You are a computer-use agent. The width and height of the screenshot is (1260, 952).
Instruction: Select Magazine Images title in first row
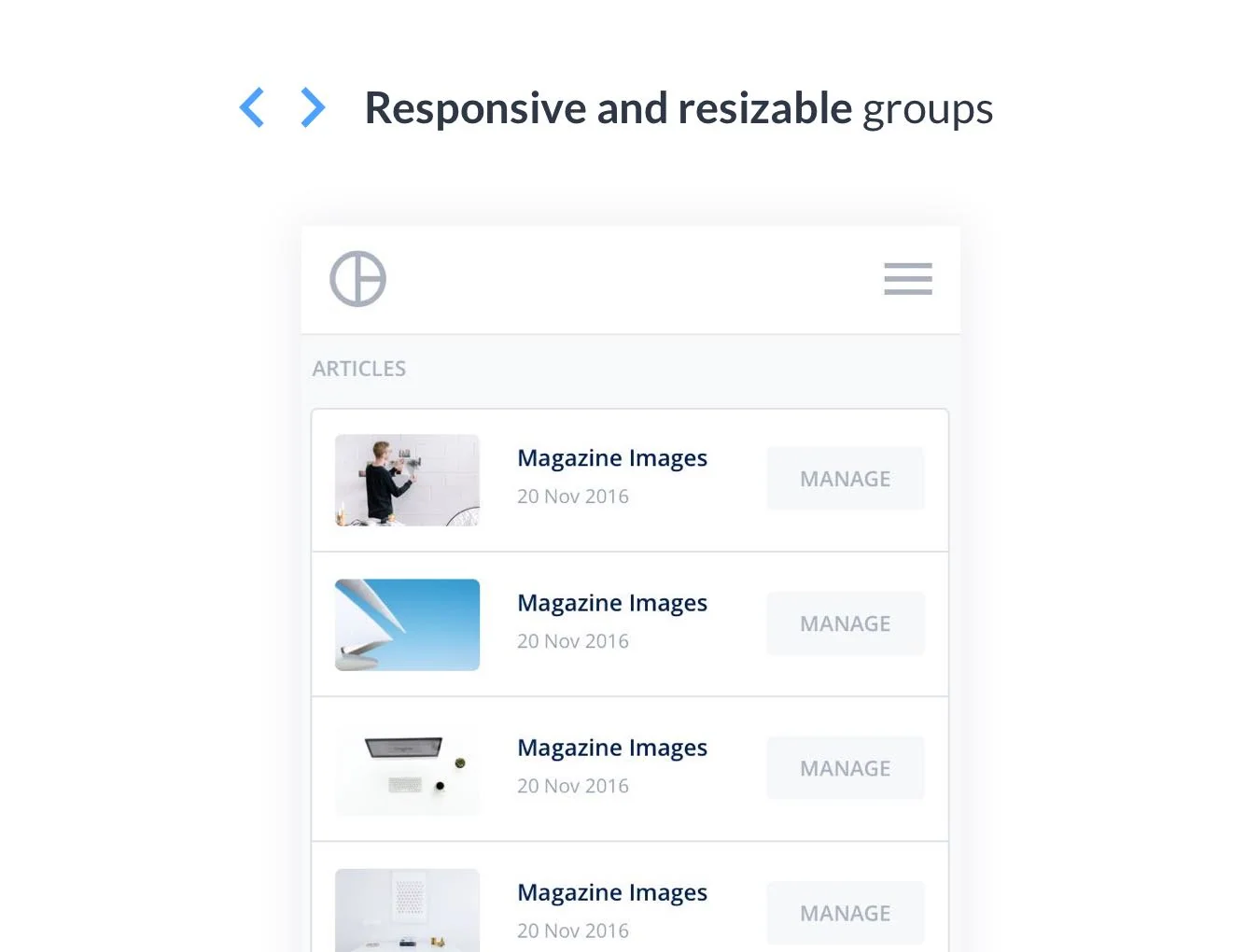[x=612, y=458]
